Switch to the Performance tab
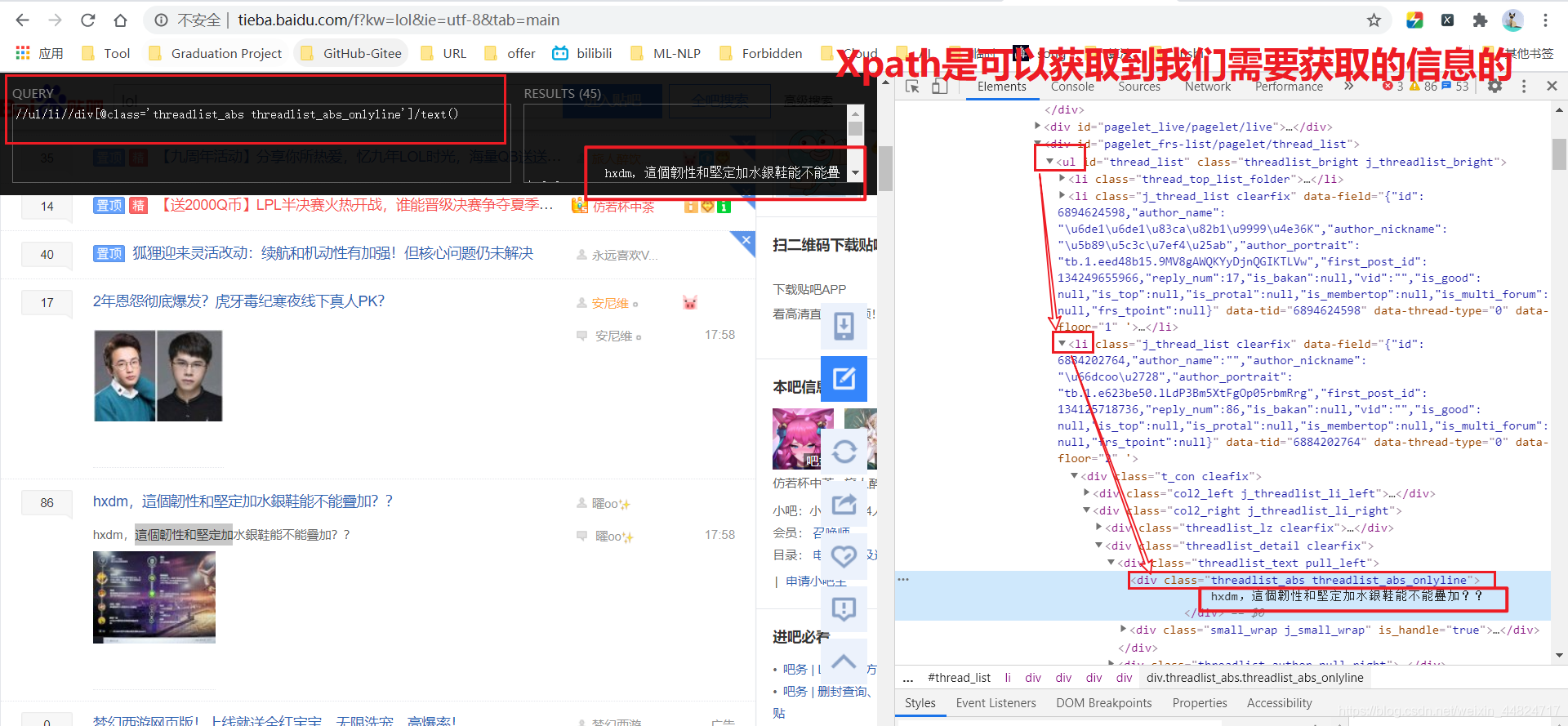 point(1289,87)
